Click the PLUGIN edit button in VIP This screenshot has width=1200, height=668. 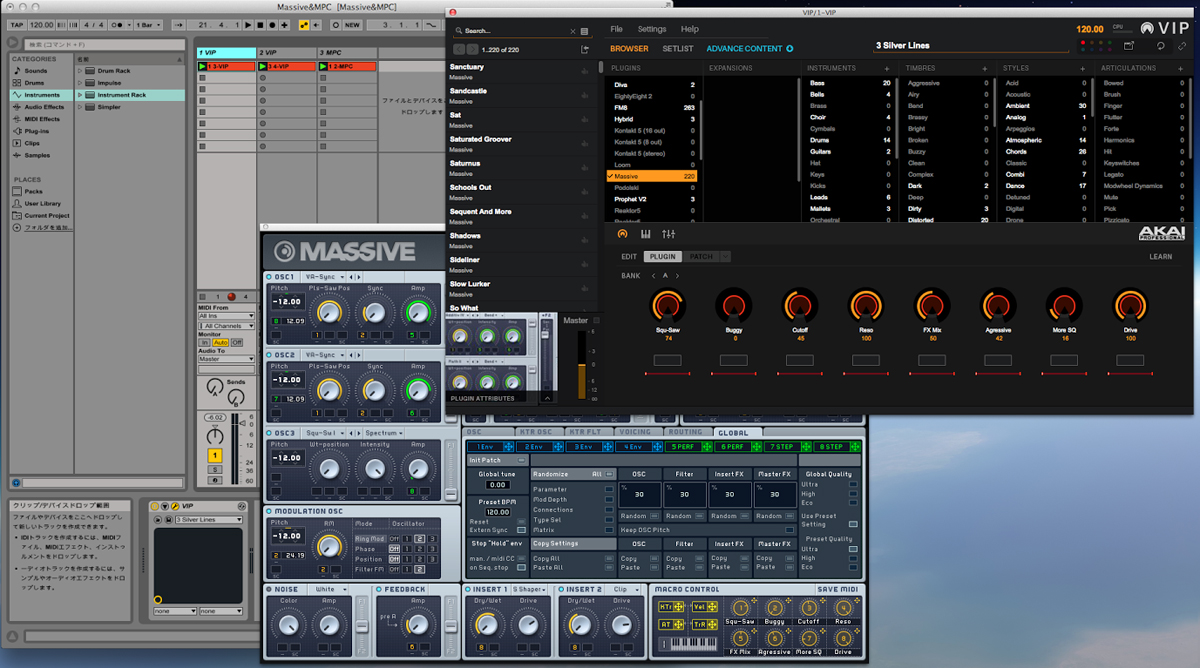662,257
